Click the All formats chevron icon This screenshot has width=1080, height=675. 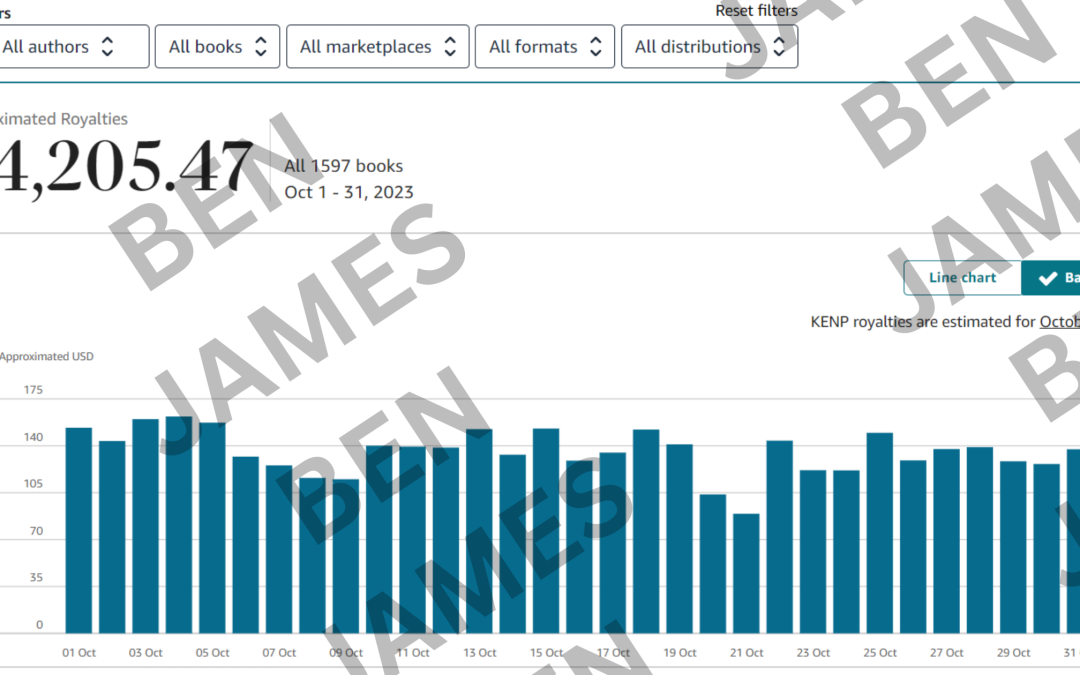click(597, 45)
